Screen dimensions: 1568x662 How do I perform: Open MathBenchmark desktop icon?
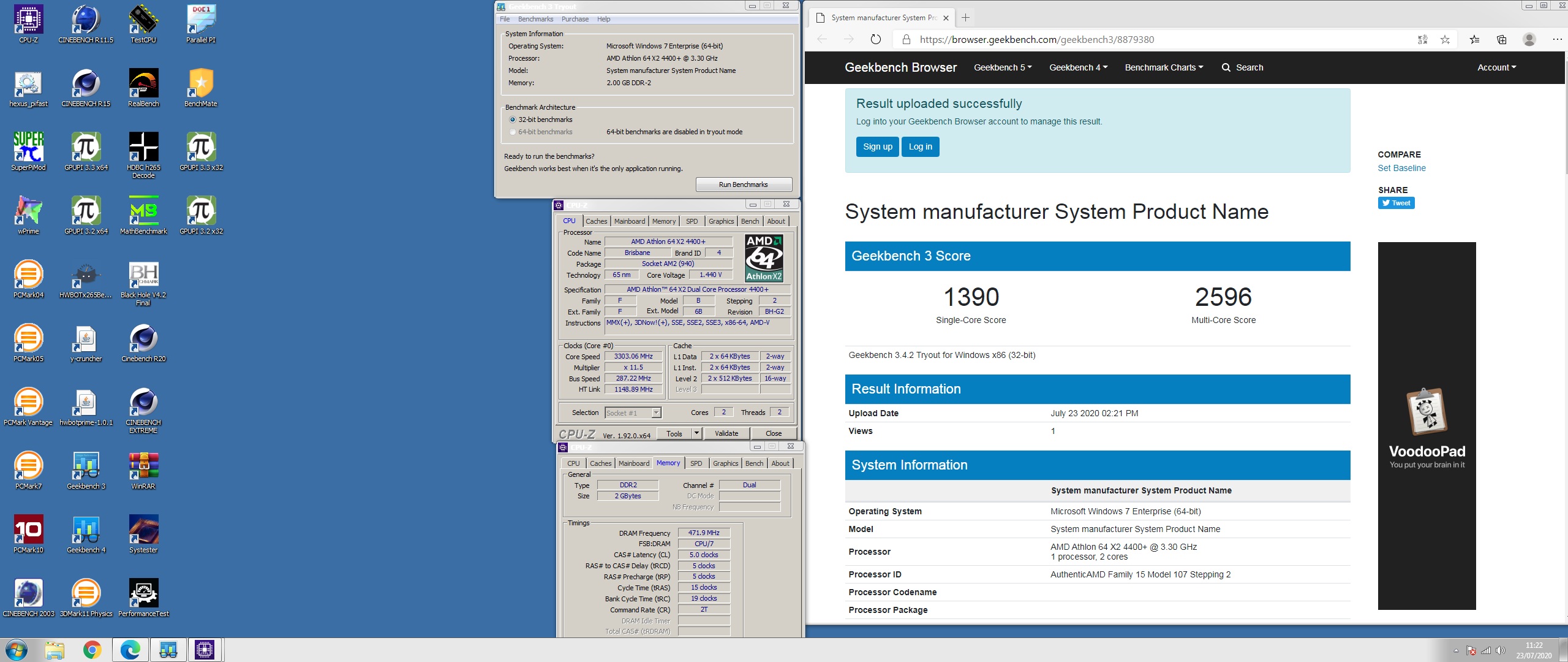tap(143, 216)
